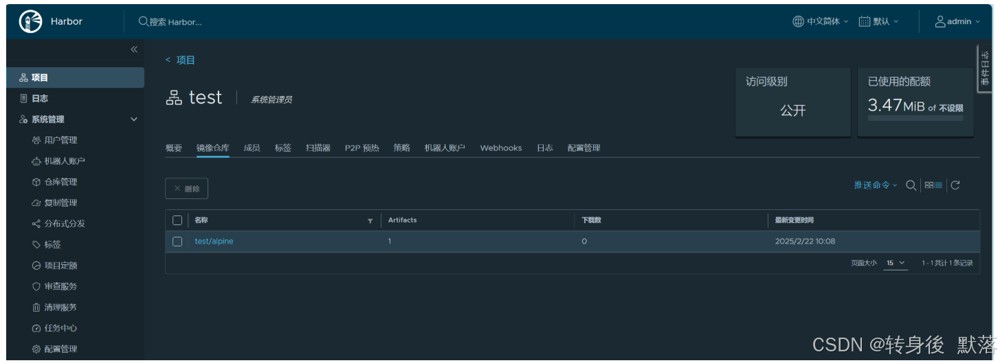Open the test/alpine repository link
The width and height of the screenshot is (1000, 363).
pyautogui.click(x=214, y=242)
